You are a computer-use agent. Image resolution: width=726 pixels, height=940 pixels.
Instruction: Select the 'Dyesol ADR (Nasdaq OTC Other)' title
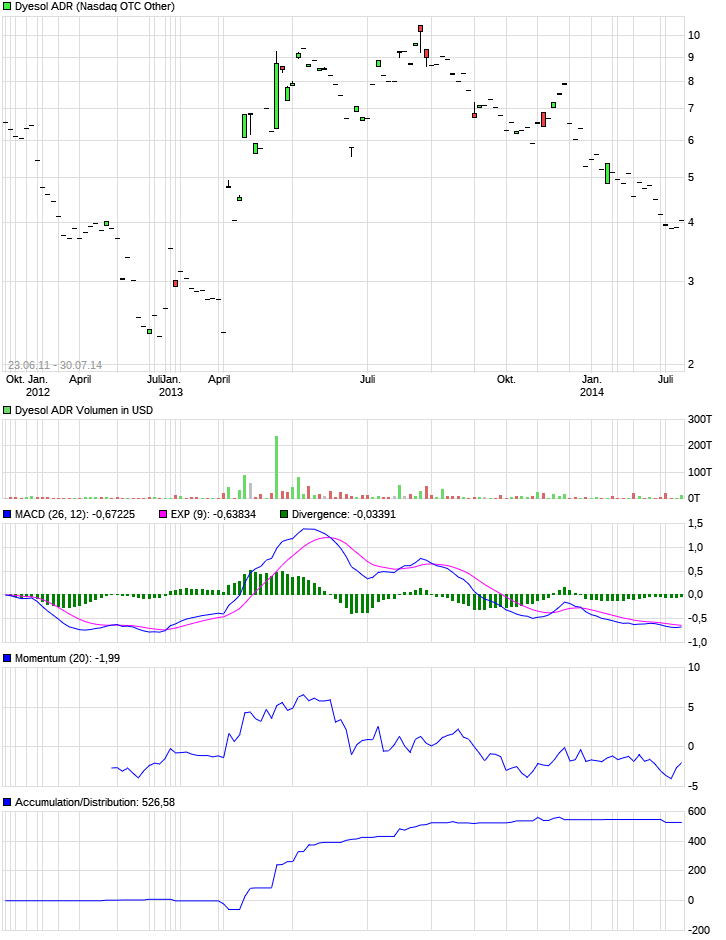(x=95, y=7)
